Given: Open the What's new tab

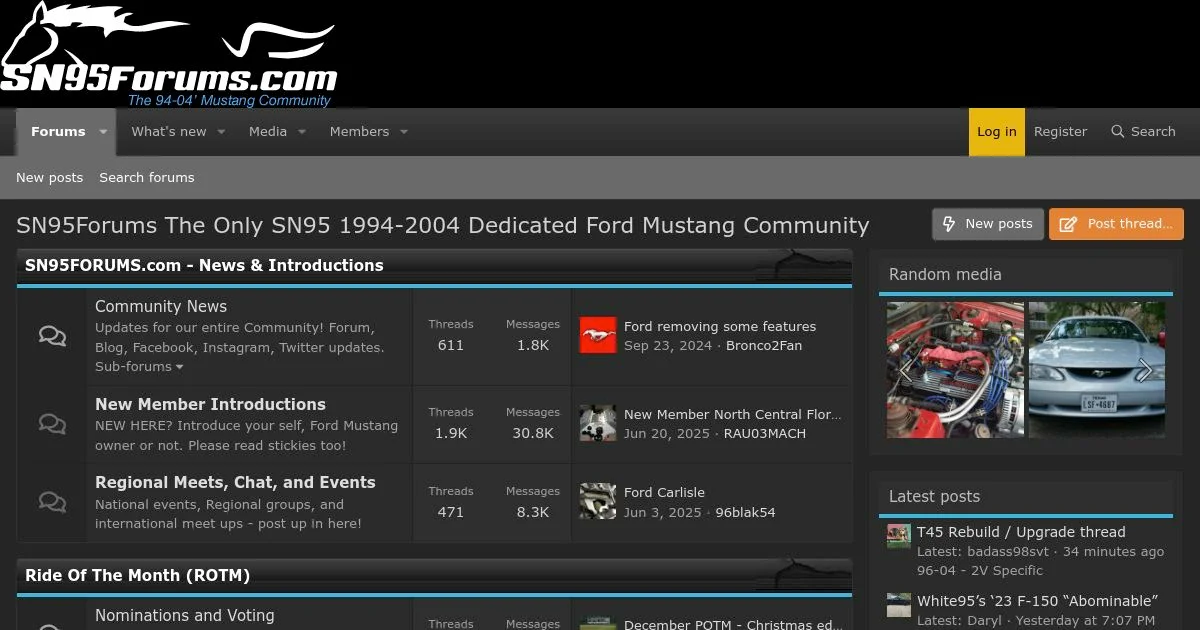Looking at the screenshot, I should (169, 132).
